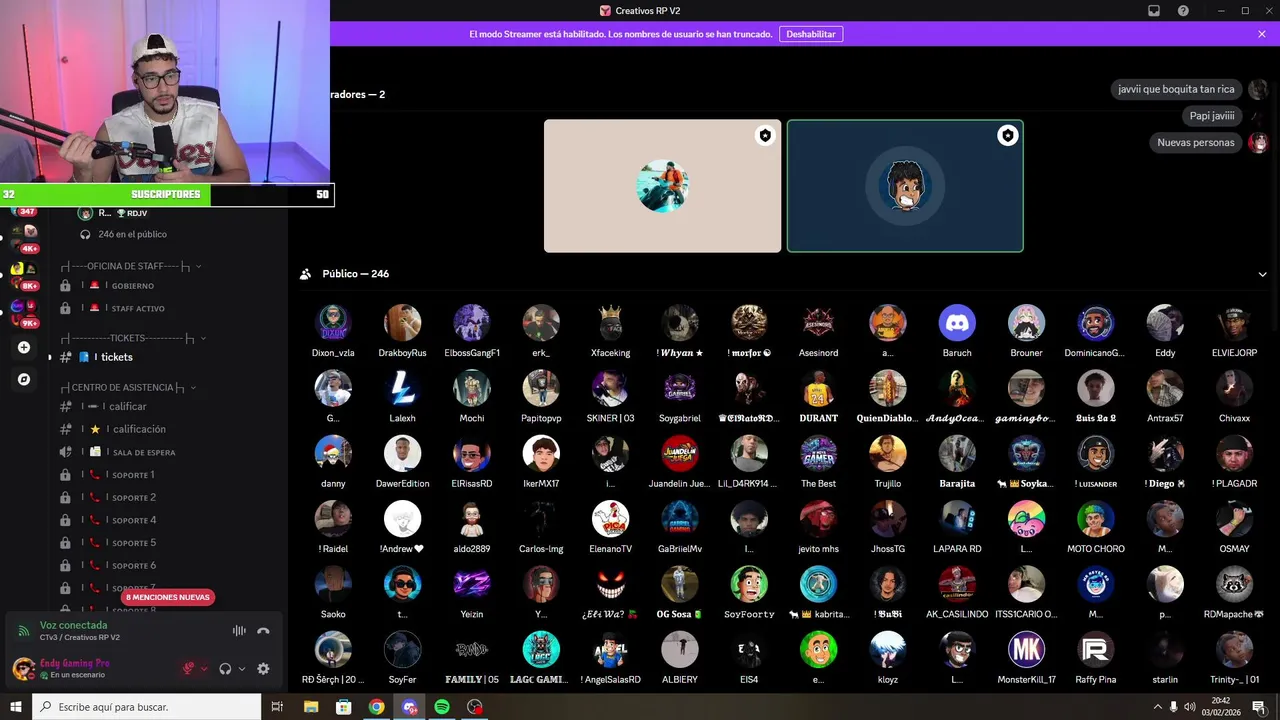The height and width of the screenshot is (720, 1280).
Task: Click the Windows search box
Action: pyautogui.click(x=148, y=707)
